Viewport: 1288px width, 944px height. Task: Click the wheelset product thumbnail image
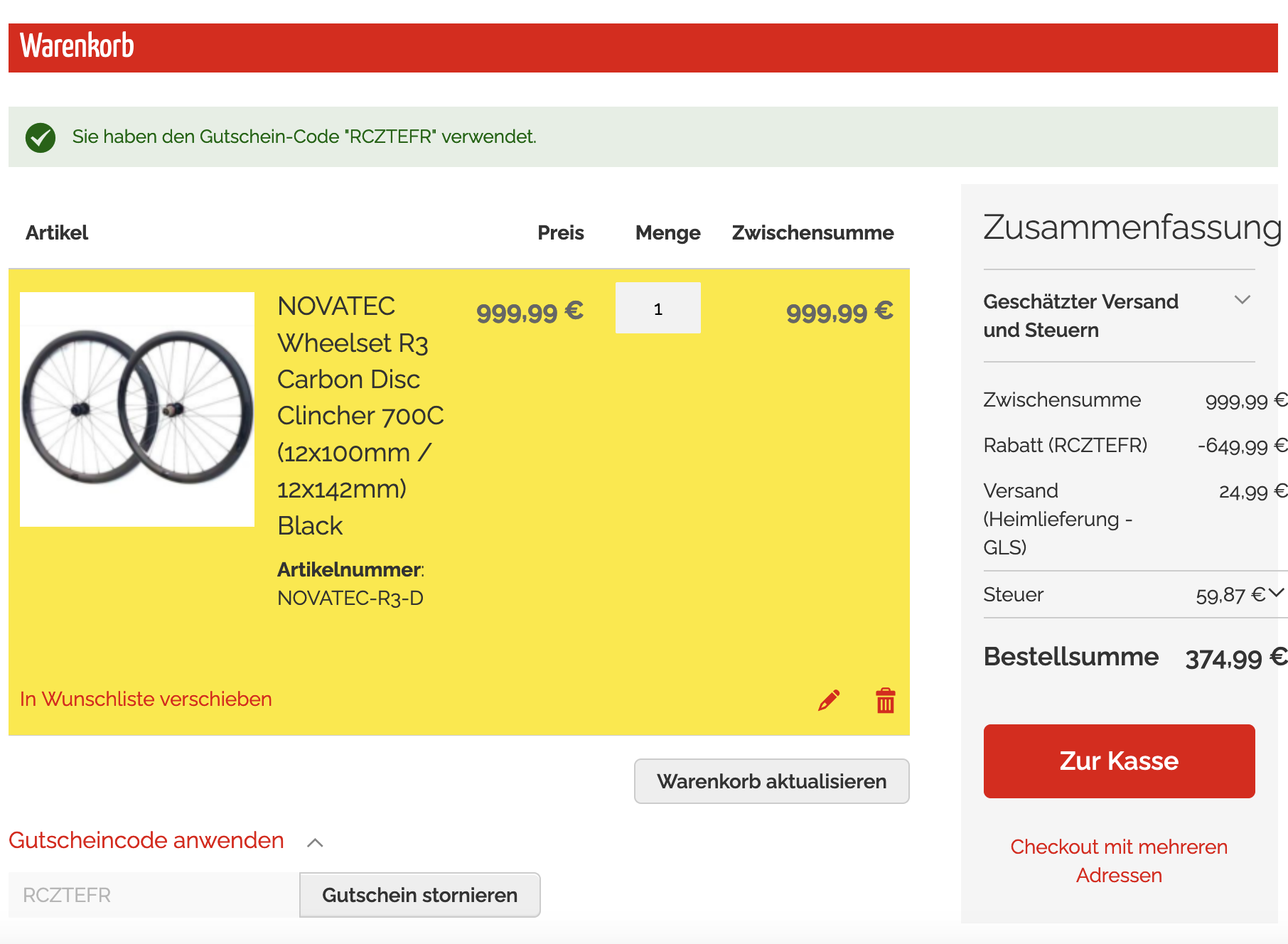coord(137,409)
